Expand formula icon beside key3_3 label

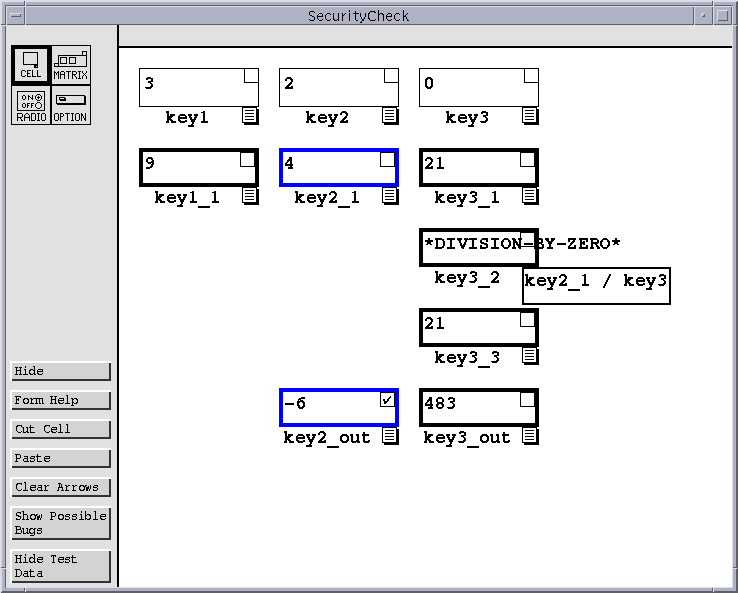click(529, 356)
